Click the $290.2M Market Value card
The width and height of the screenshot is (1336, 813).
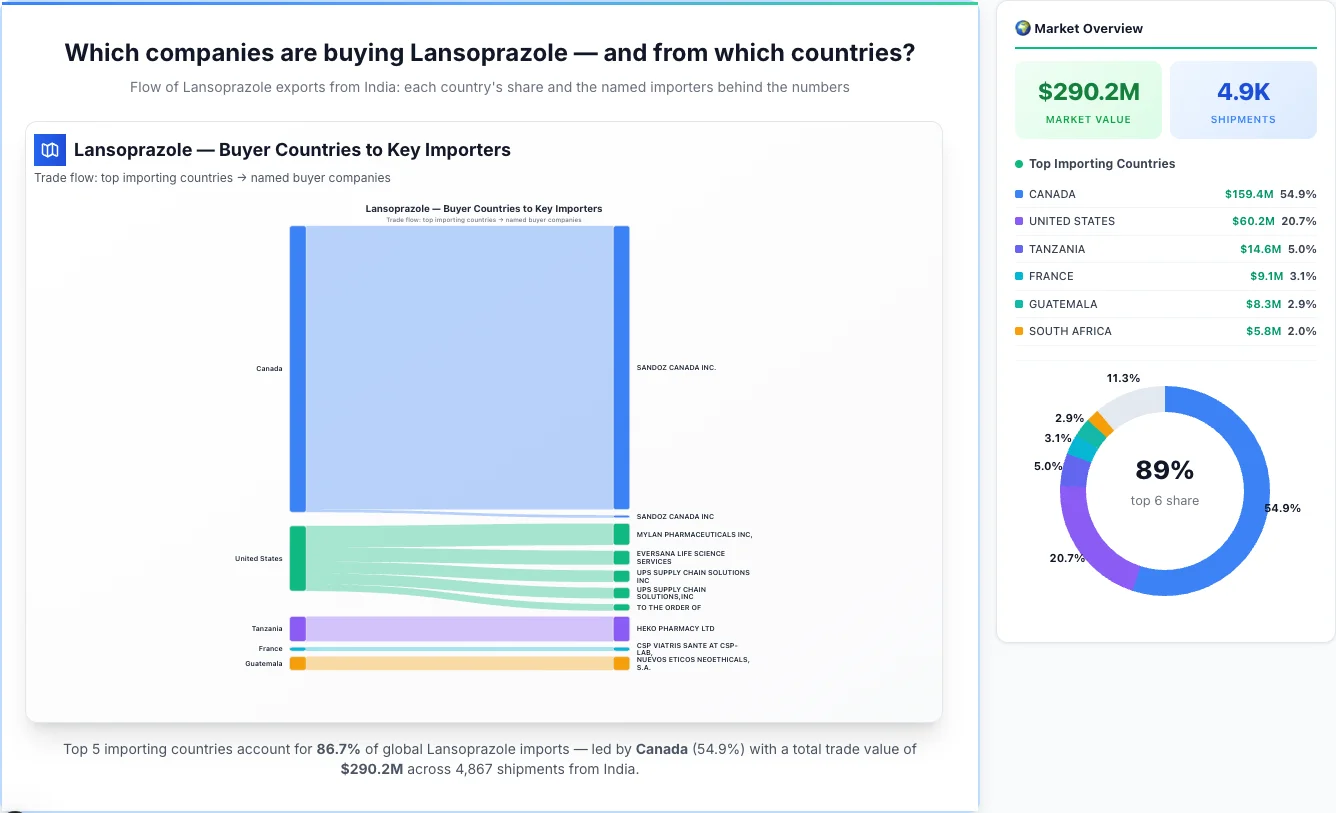[x=1088, y=100]
